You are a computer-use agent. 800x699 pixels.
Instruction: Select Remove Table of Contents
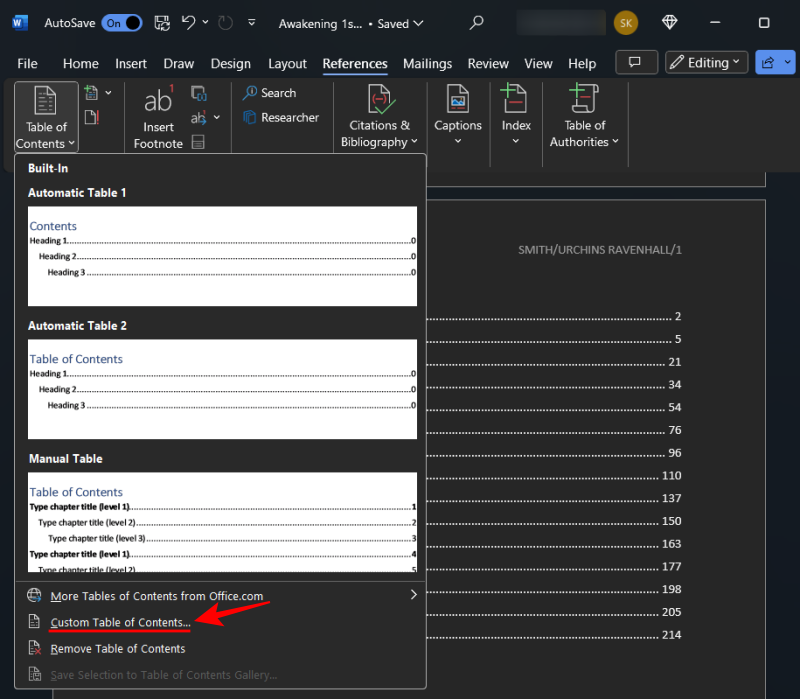tap(118, 648)
